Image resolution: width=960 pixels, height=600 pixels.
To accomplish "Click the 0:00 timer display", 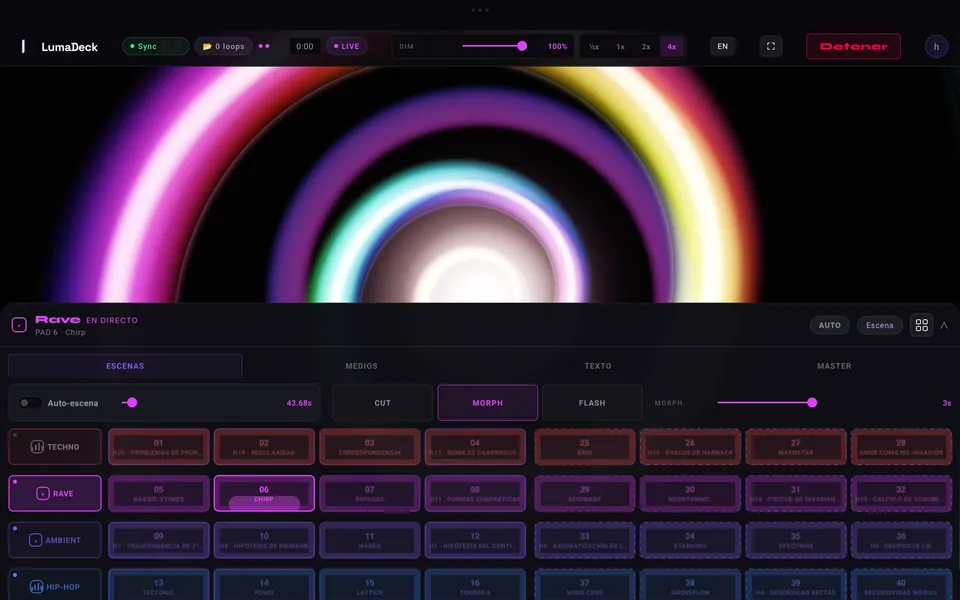I will tap(304, 47).
